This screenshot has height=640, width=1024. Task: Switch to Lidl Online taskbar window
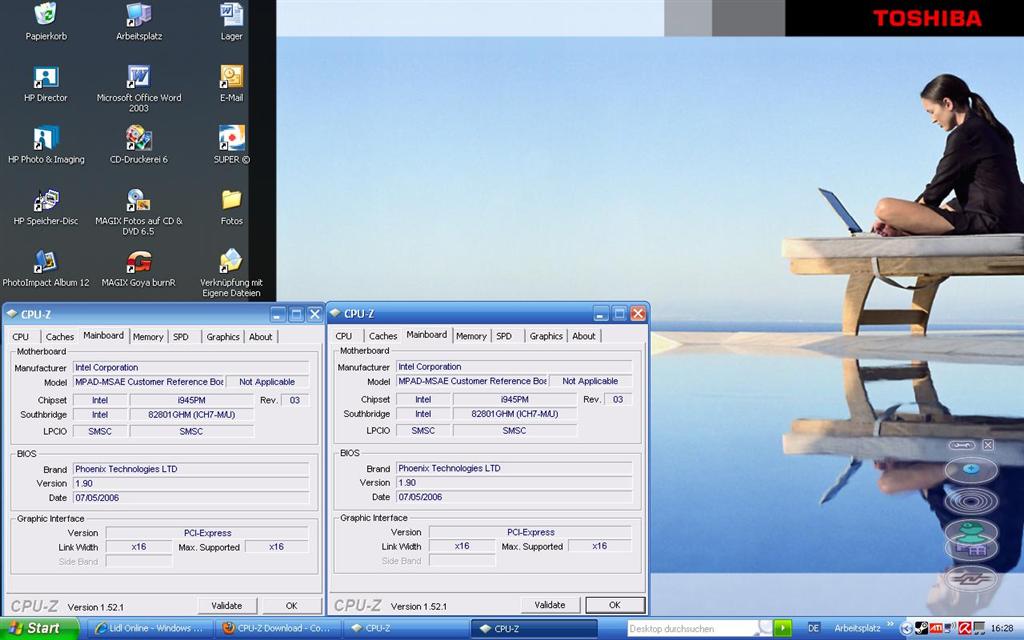(149, 628)
